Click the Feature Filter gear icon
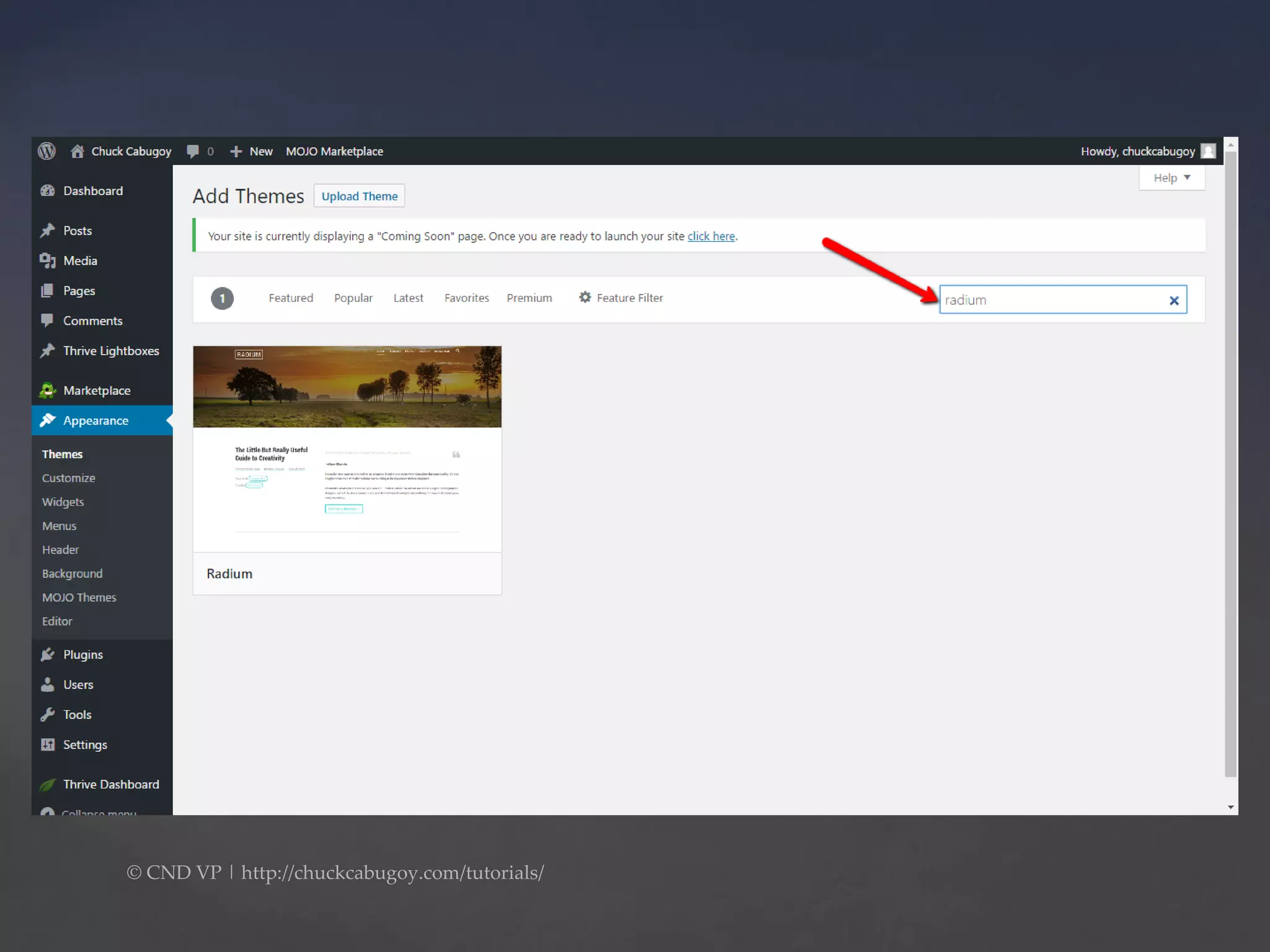This screenshot has width=1270, height=952. (585, 297)
